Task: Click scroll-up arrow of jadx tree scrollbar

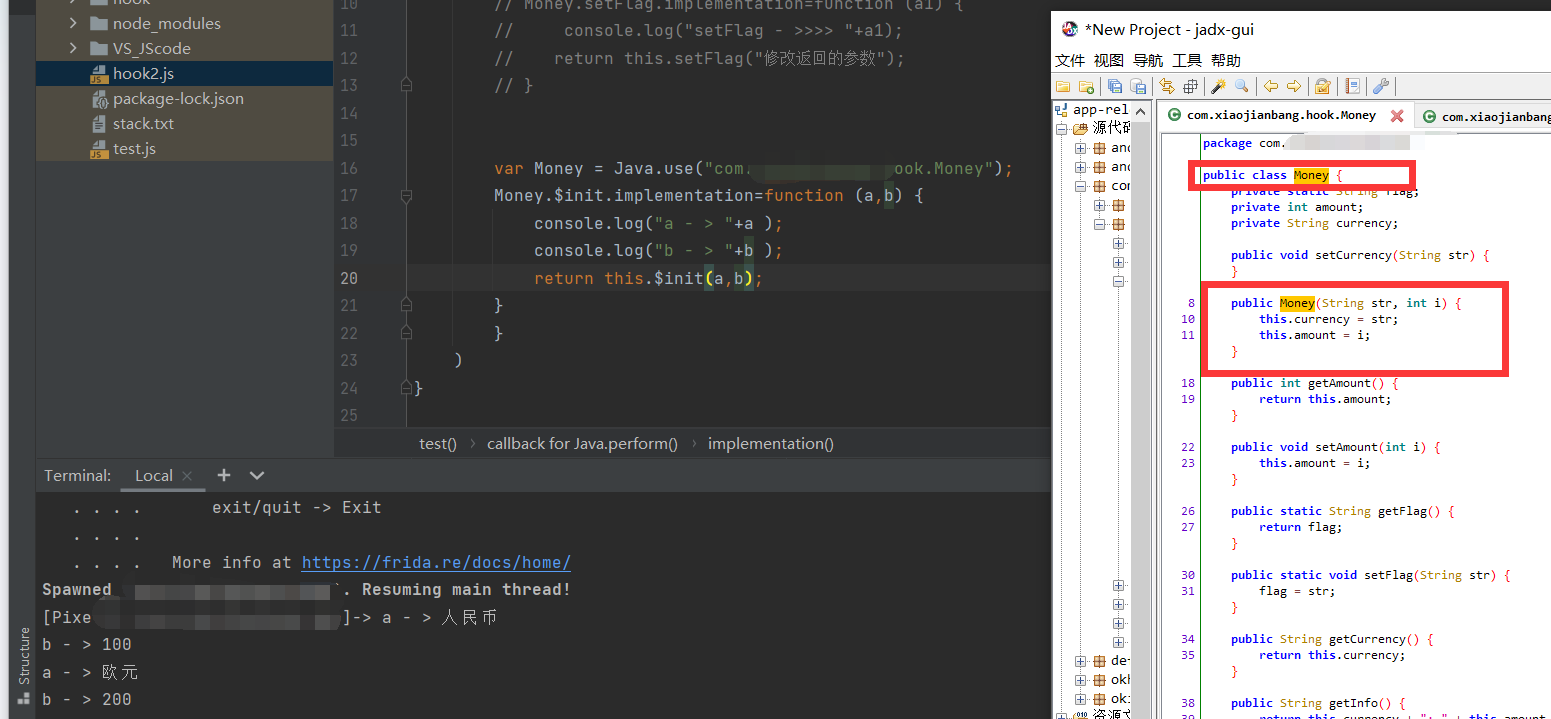Action: (x=1141, y=112)
